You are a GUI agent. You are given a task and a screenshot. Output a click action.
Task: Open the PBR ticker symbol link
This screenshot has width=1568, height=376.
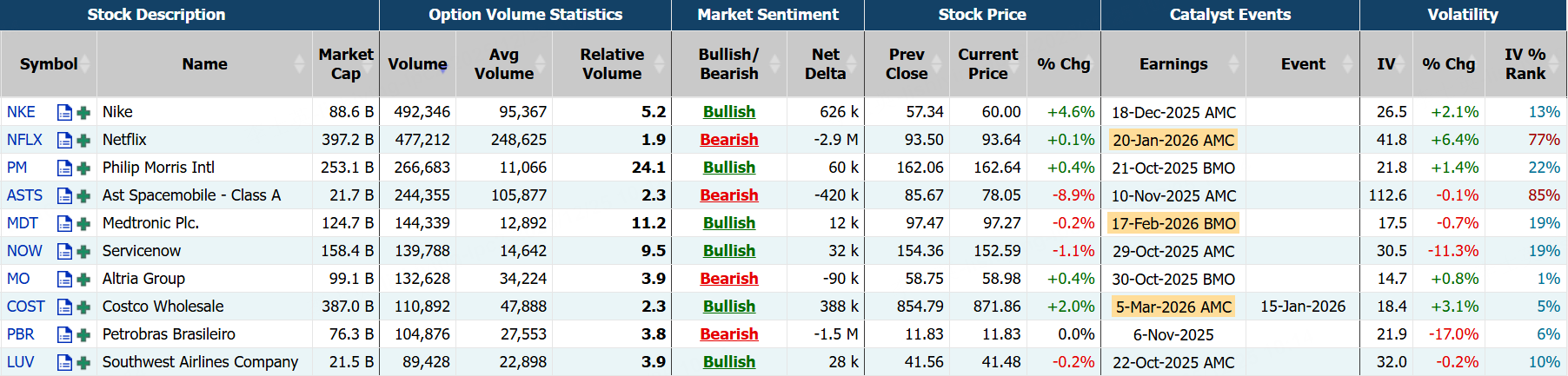21,334
